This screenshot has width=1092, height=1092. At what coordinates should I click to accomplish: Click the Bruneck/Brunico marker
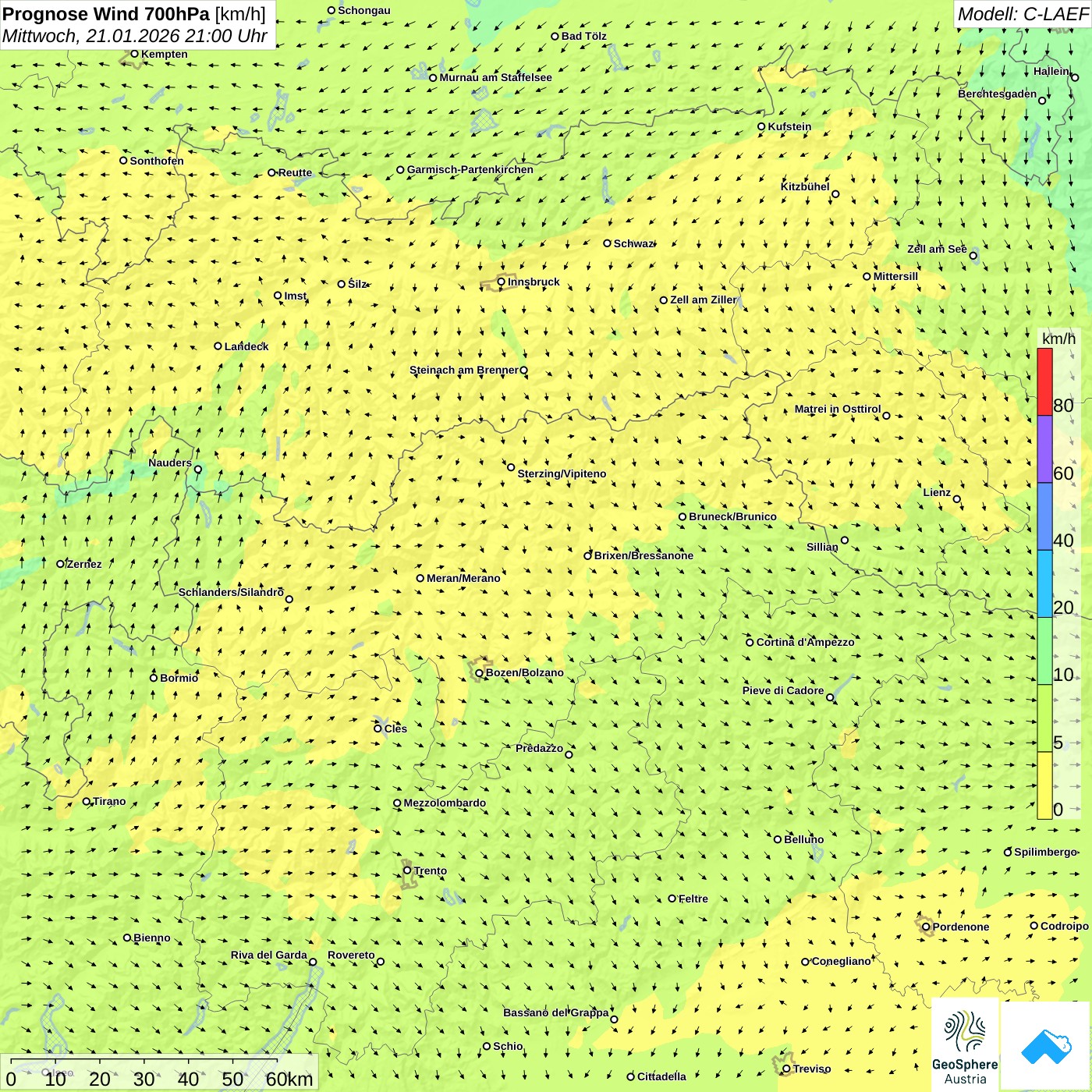[x=682, y=516]
